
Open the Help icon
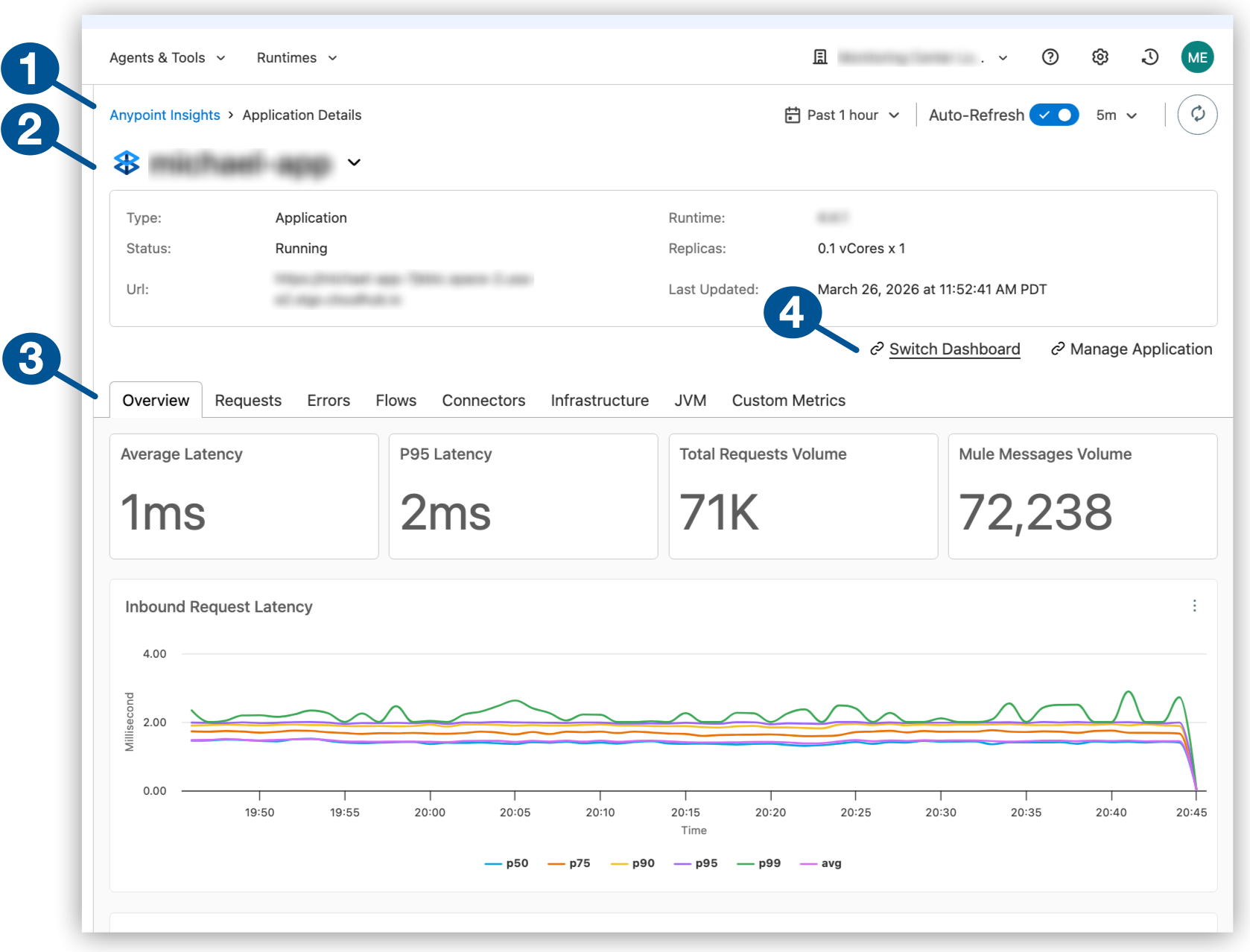click(1050, 57)
